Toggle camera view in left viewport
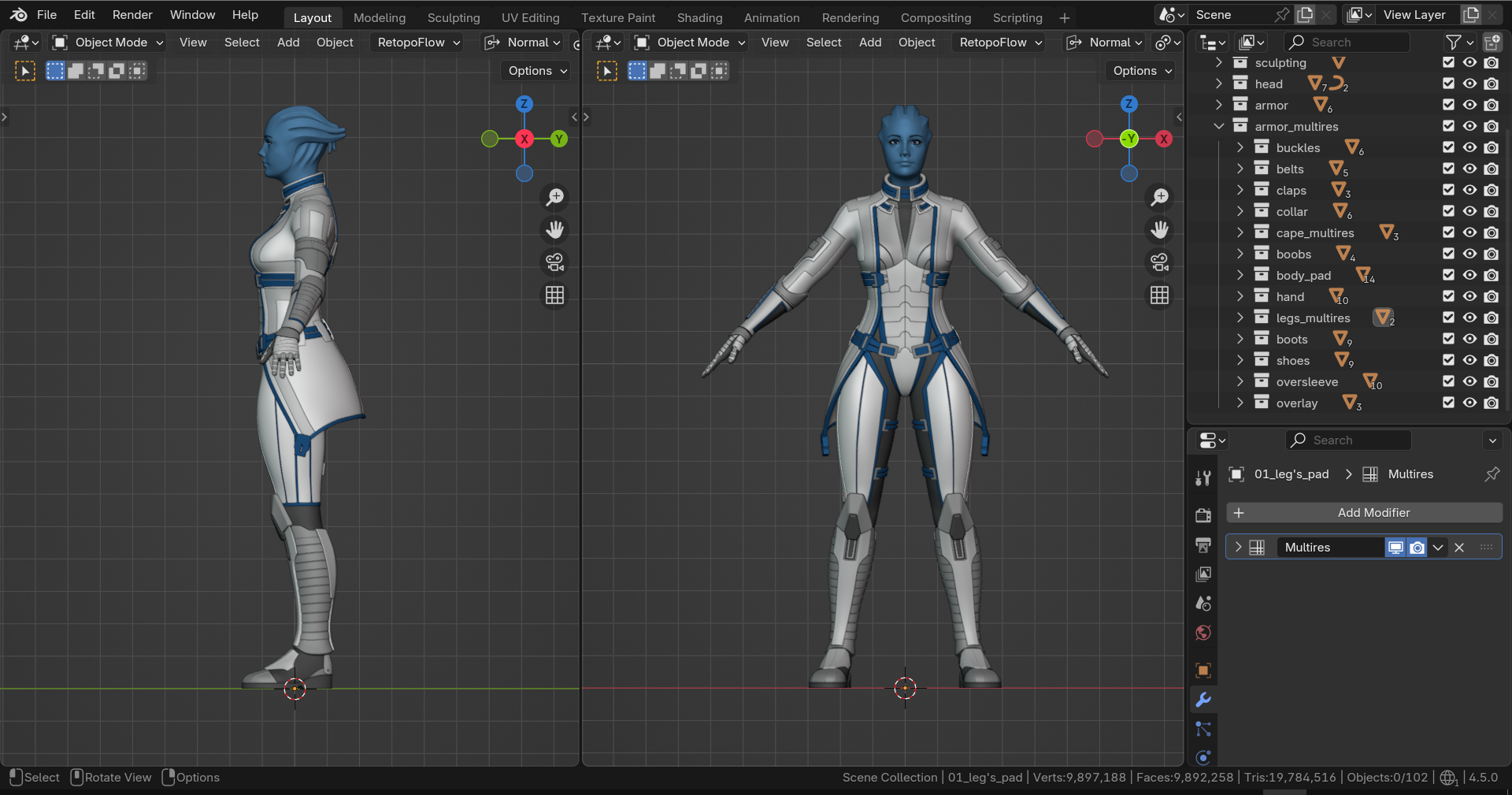1512x795 pixels. [555, 262]
